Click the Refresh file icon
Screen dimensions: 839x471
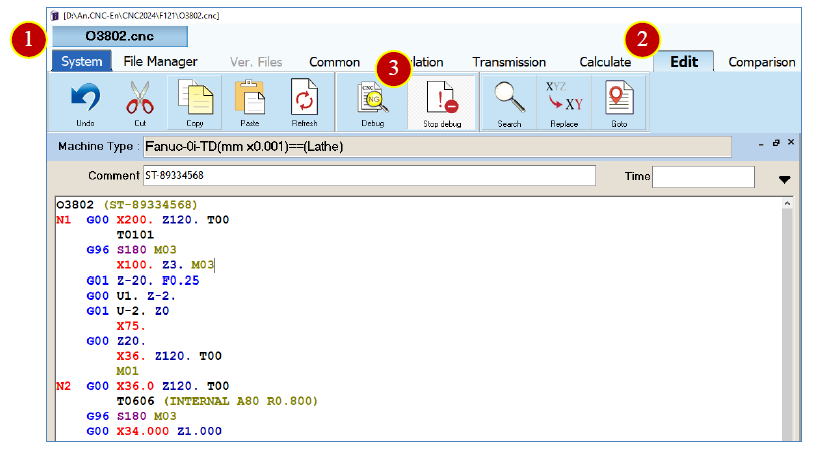[x=304, y=97]
